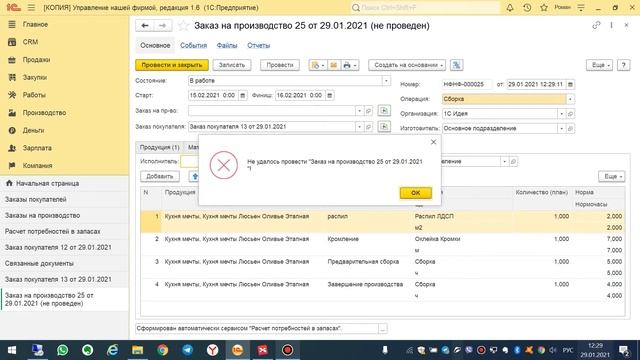Select 'Продукция (1)' tab

tap(160, 147)
